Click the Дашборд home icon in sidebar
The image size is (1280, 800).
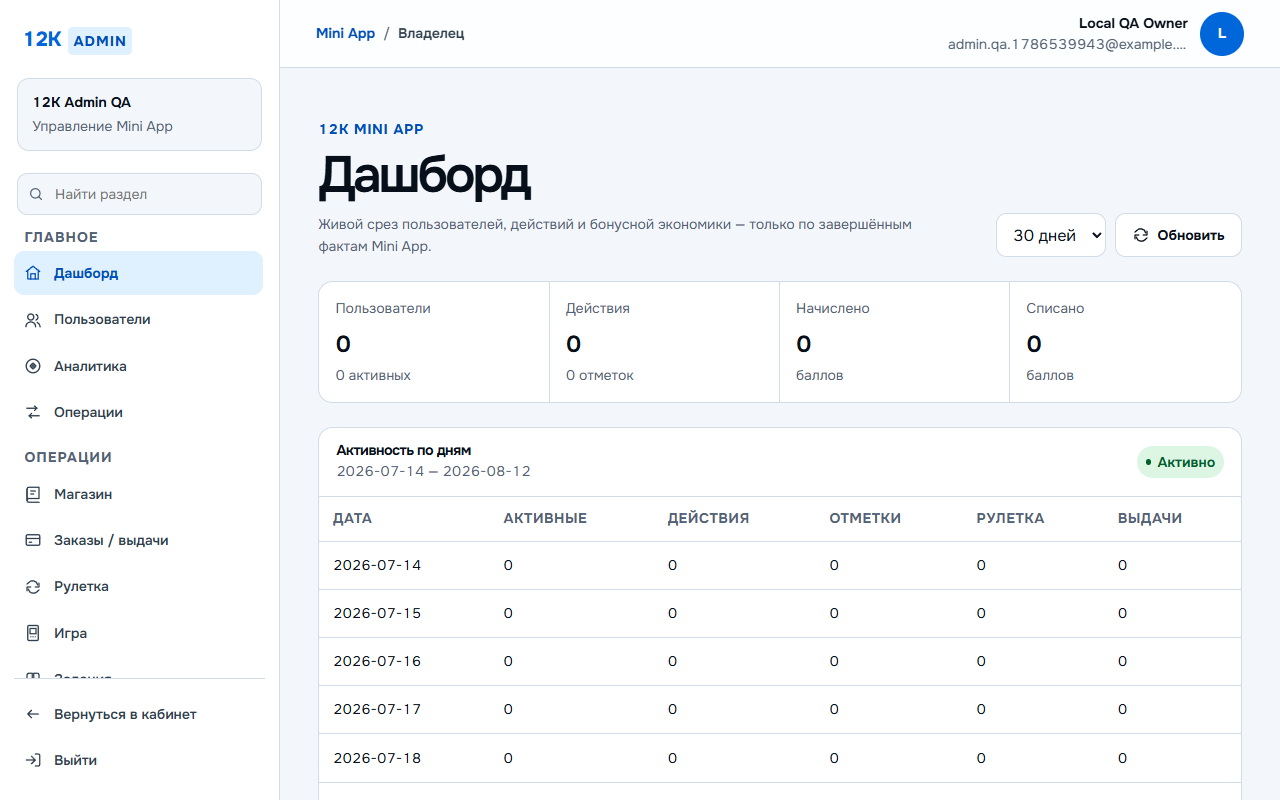tap(33, 273)
